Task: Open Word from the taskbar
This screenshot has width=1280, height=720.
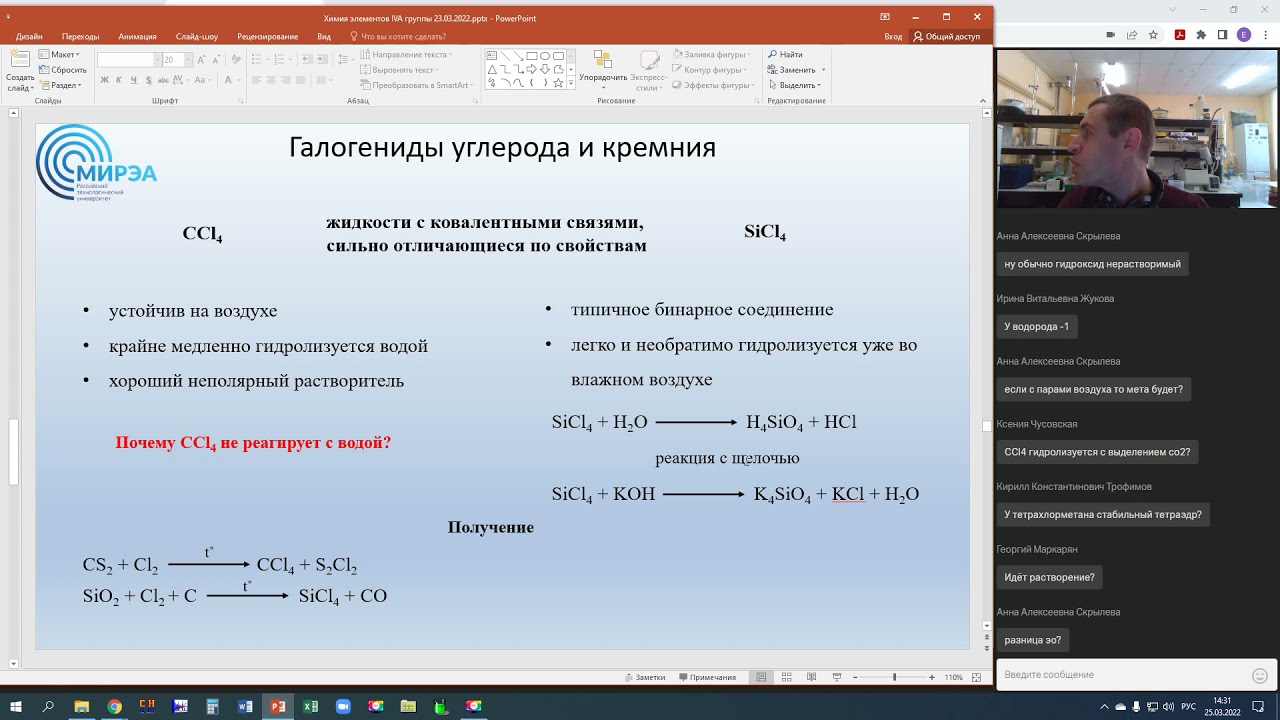Action: point(245,706)
